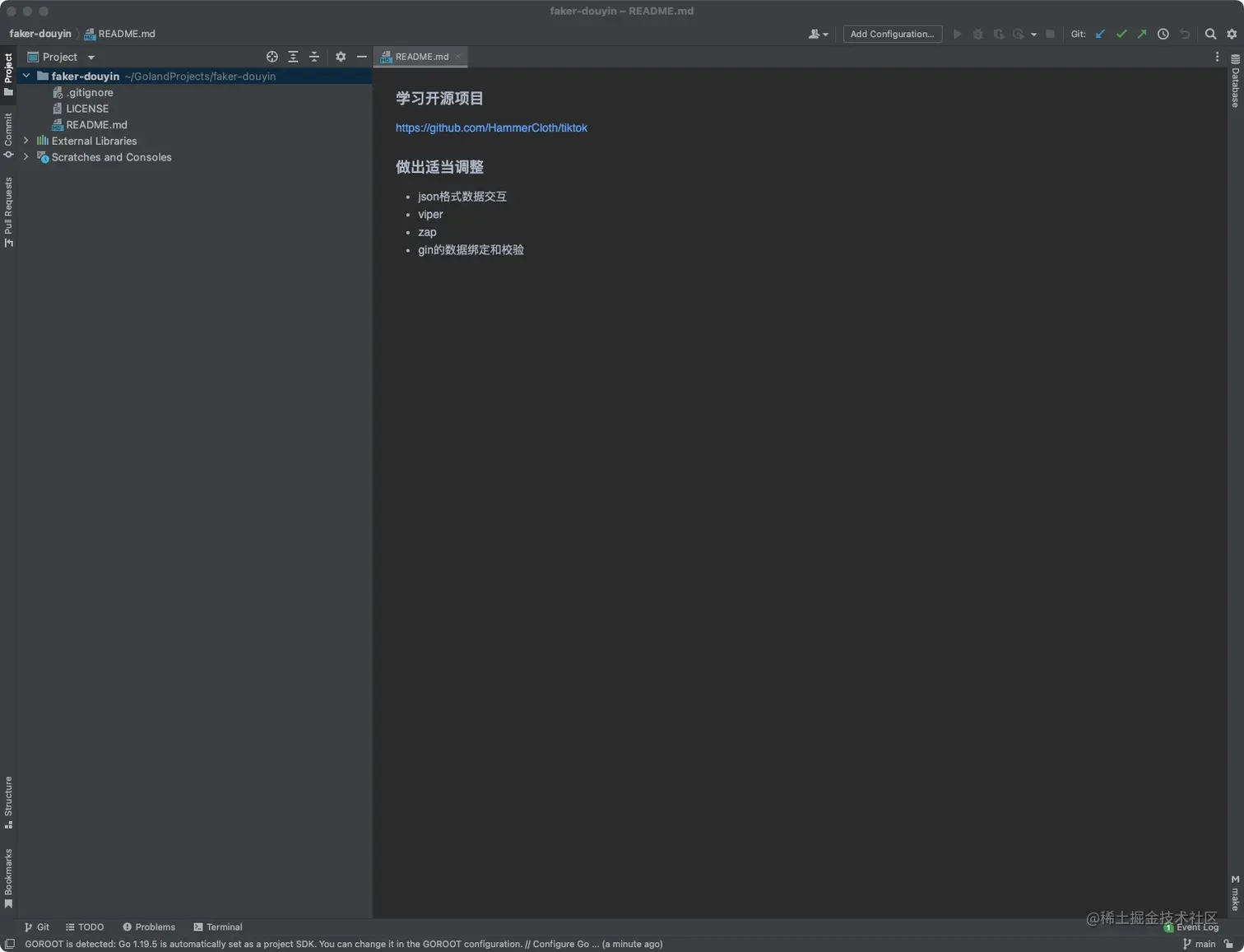The image size is (1244, 952).
Task: Click the Git rollback undo icon
Action: point(1184,34)
